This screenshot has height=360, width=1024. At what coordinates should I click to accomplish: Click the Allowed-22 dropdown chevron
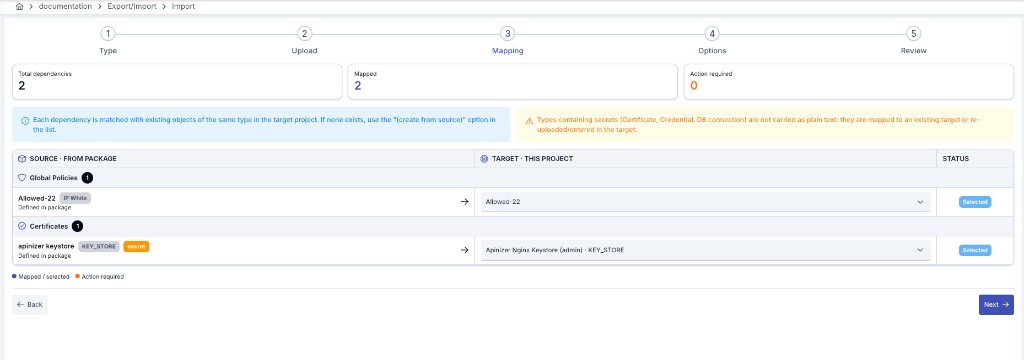pos(920,202)
